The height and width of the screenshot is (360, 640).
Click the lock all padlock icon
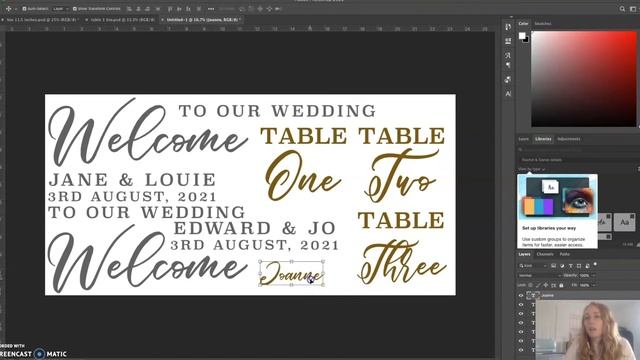pos(561,285)
